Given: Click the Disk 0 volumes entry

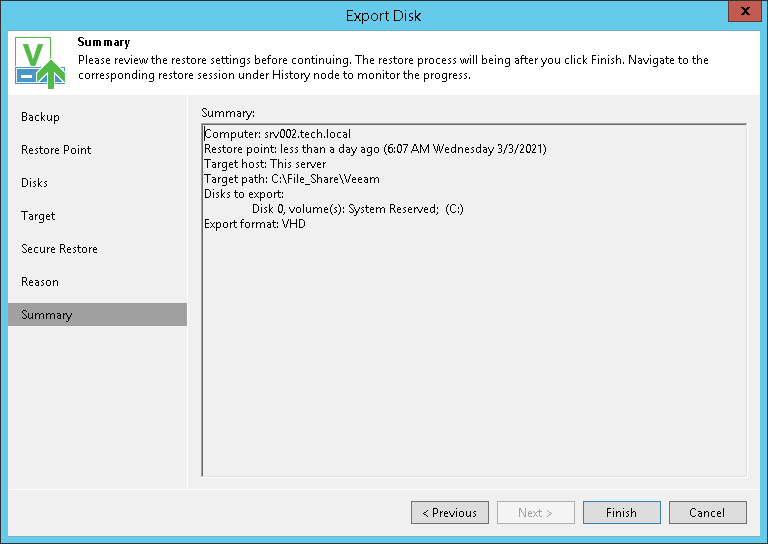Looking at the screenshot, I should click(x=357, y=209).
